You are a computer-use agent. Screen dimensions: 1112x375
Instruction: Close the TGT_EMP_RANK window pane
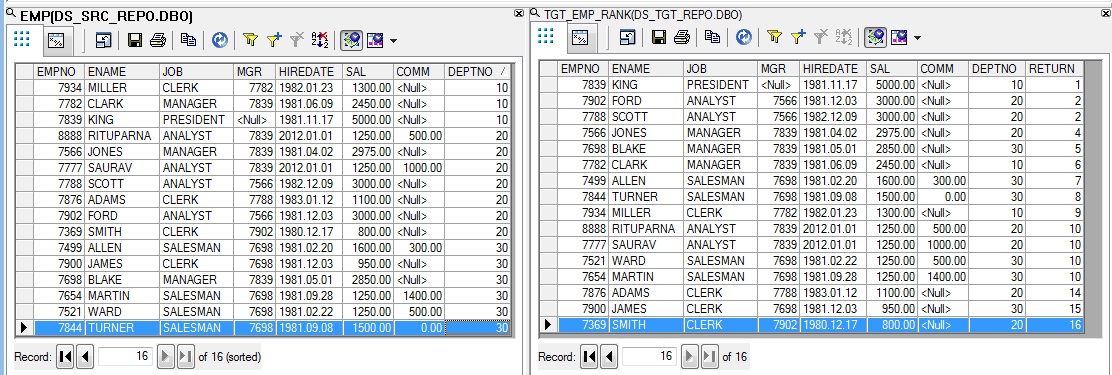point(1106,13)
